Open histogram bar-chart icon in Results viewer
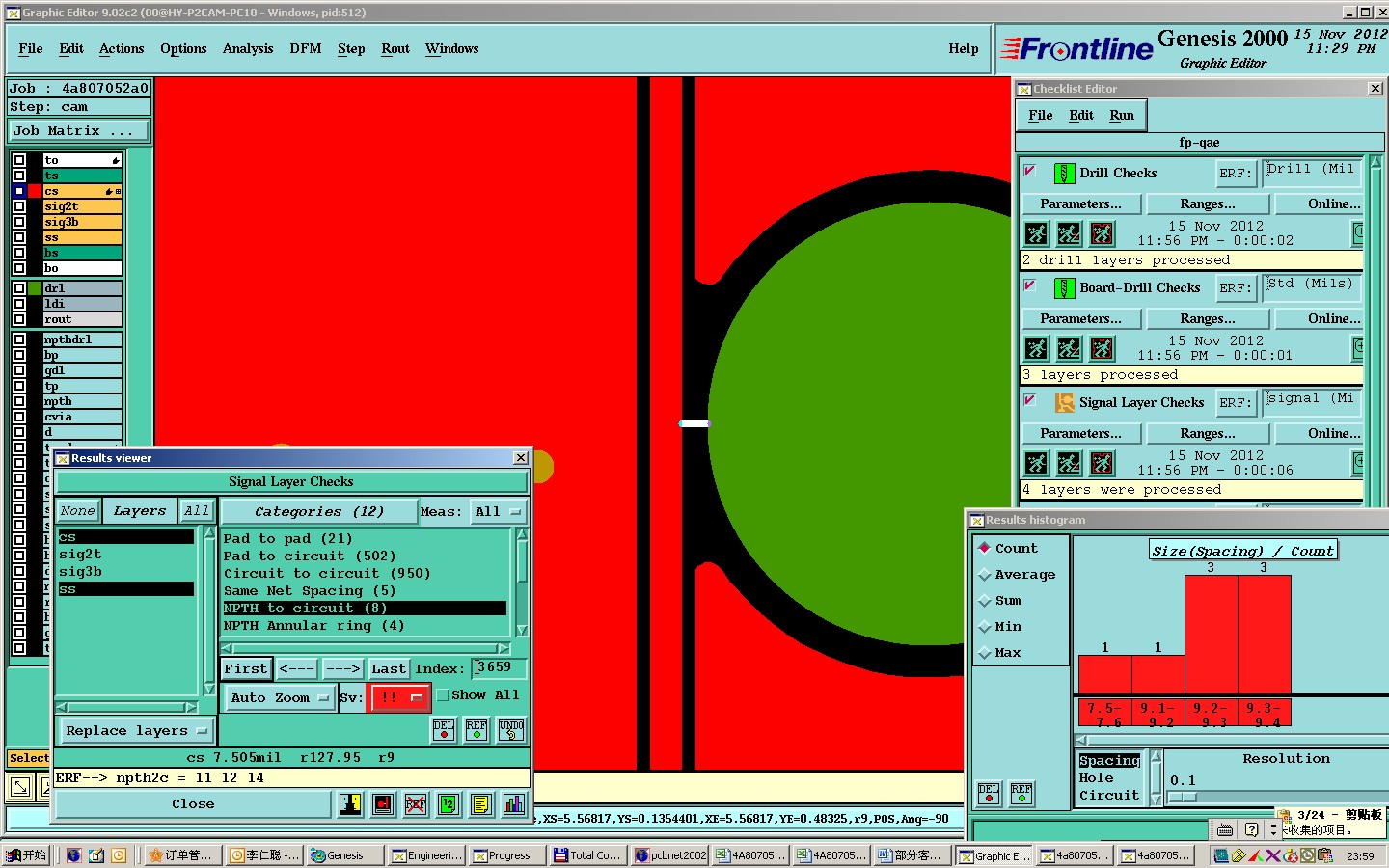The width and height of the screenshot is (1389, 868). tap(514, 803)
